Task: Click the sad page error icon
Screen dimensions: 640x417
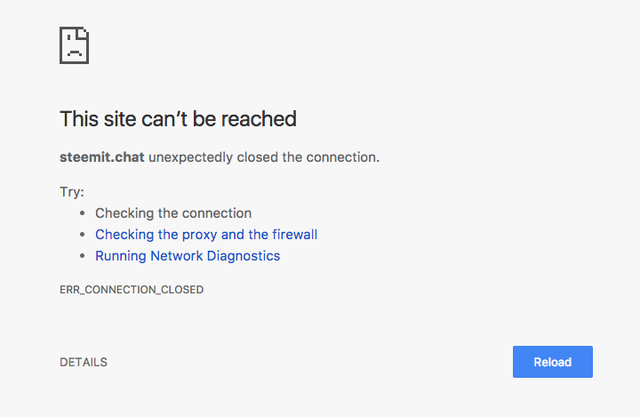Action: [76, 45]
